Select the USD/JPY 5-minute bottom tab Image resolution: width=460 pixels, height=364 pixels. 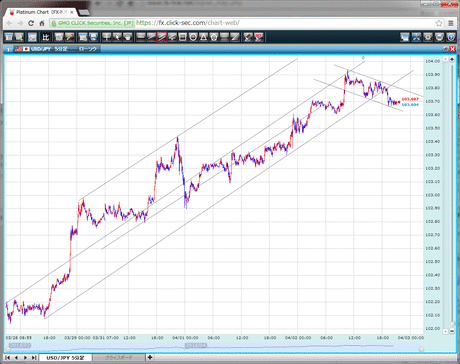pyautogui.click(x=66, y=358)
